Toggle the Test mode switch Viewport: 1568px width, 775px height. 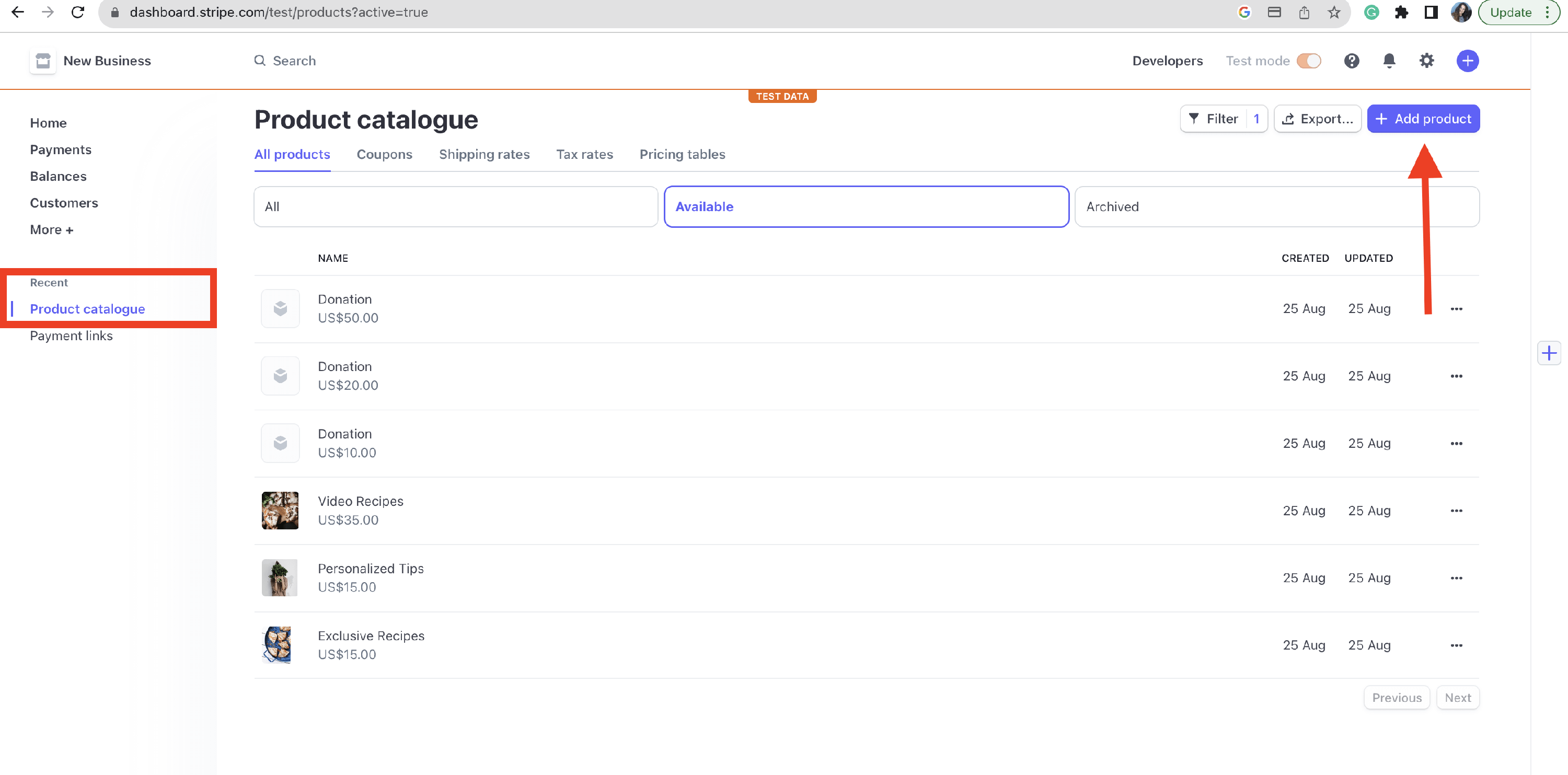pos(1309,61)
